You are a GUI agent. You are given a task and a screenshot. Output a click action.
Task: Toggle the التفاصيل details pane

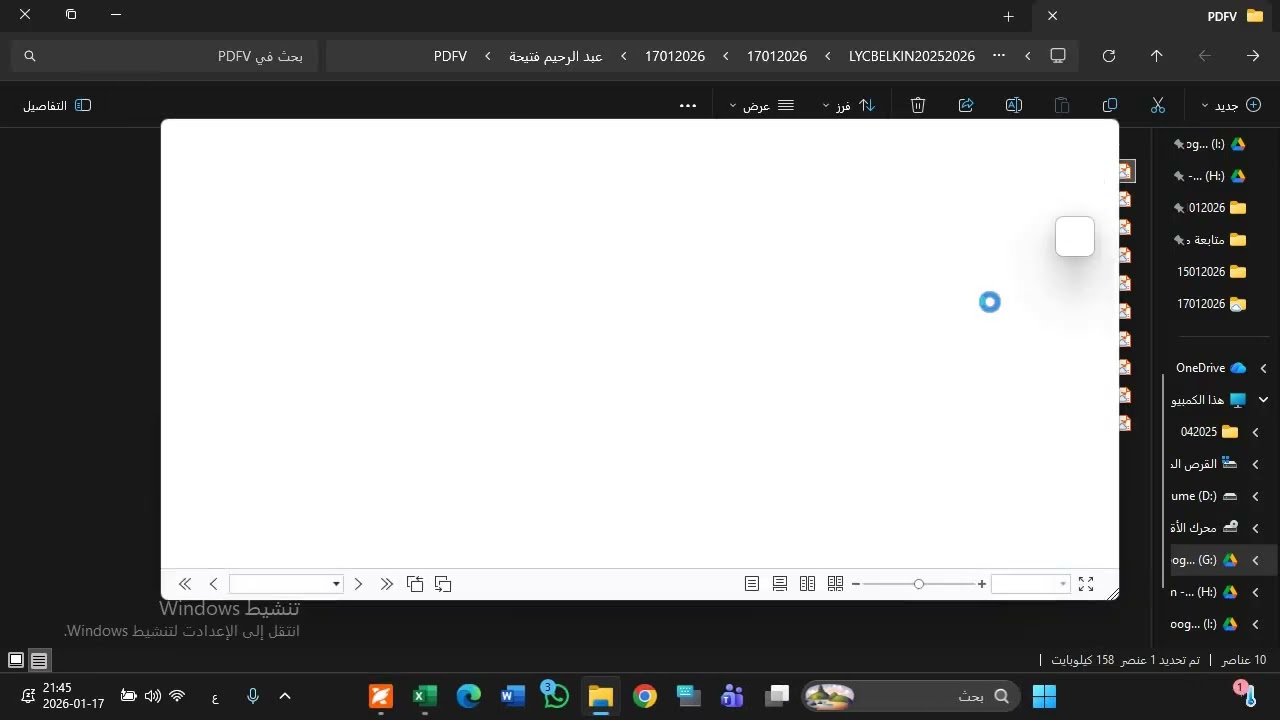coord(57,105)
